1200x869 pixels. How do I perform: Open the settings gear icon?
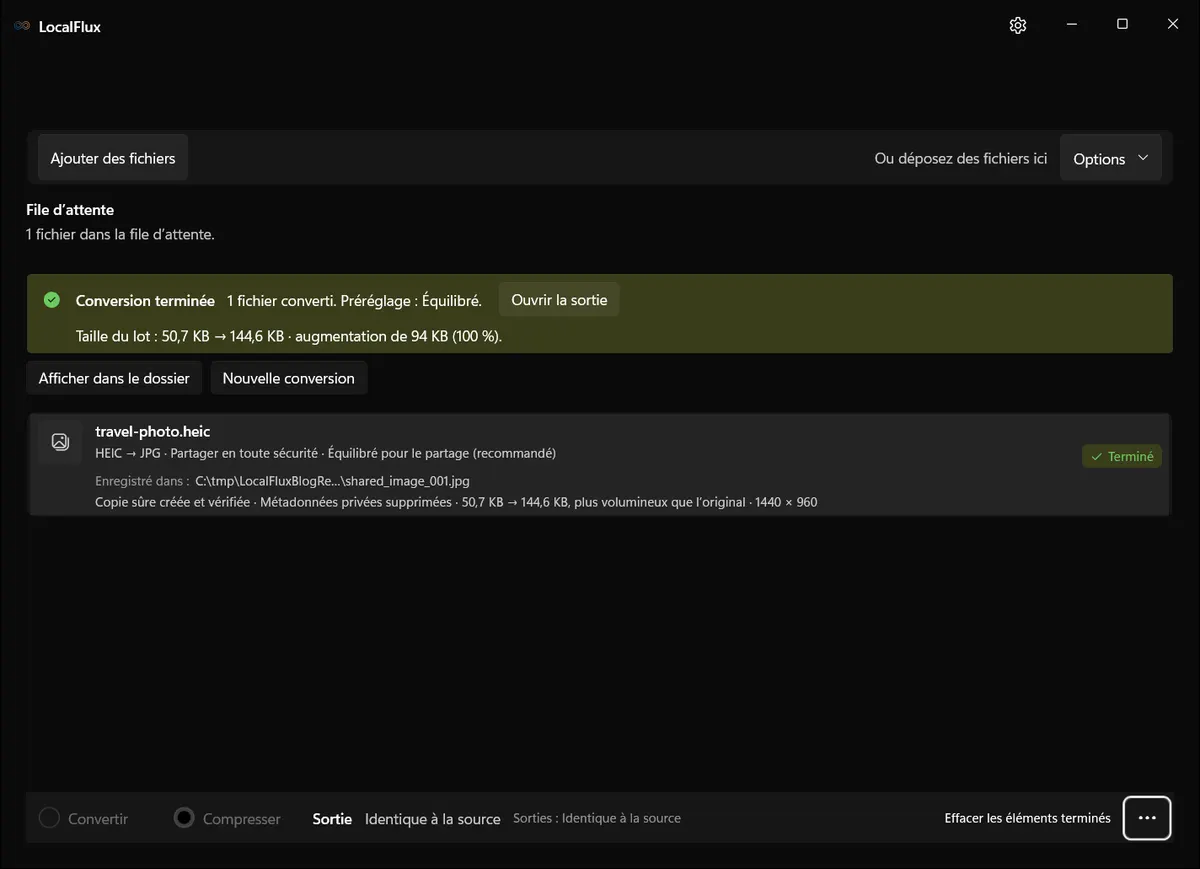1018,25
